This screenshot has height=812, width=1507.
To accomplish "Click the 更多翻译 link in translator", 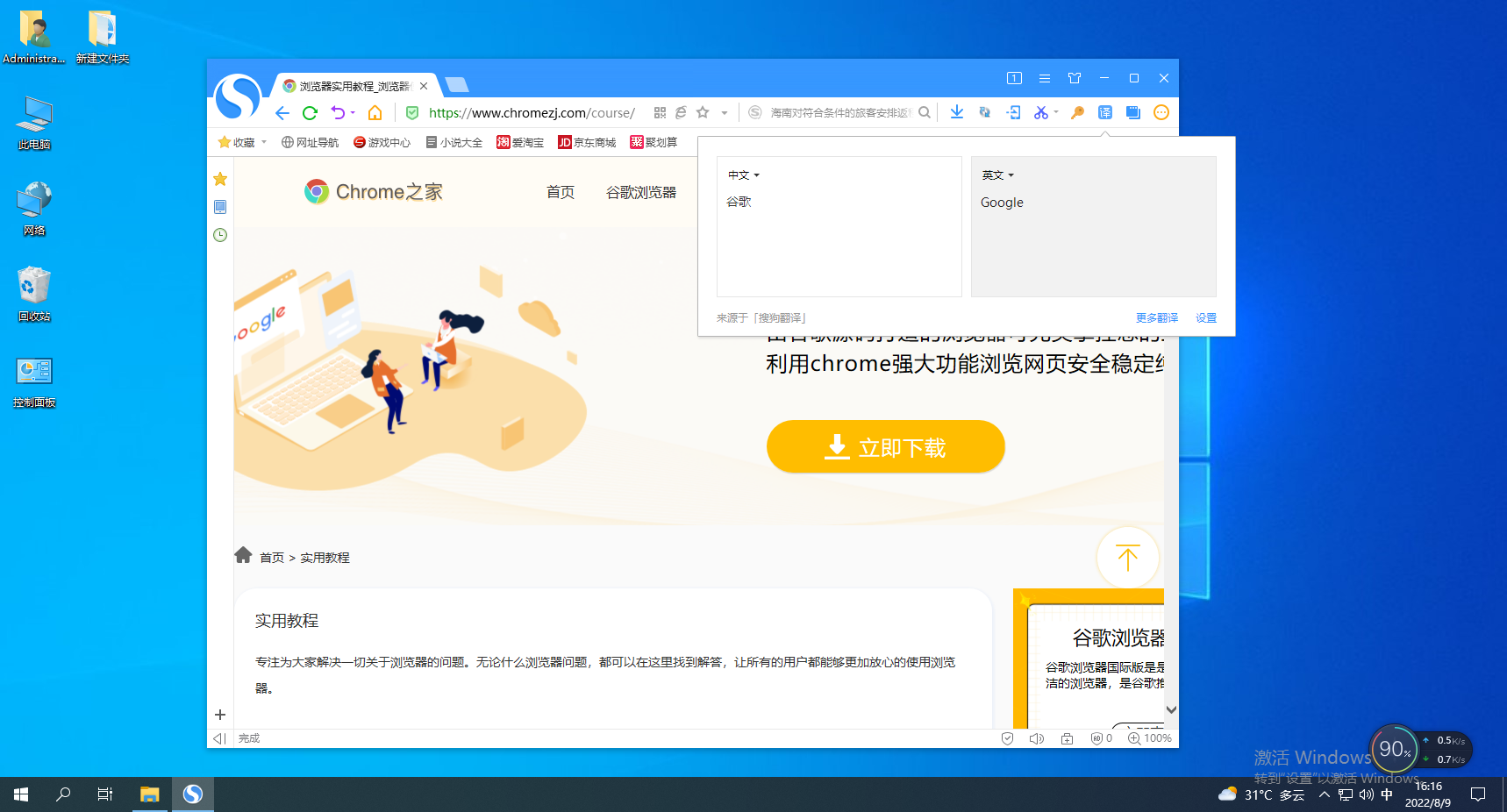I will pos(1157,317).
